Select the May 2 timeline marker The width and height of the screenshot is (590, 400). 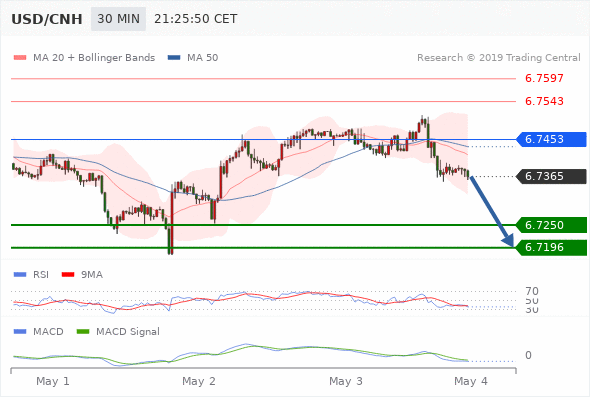[x=199, y=381]
